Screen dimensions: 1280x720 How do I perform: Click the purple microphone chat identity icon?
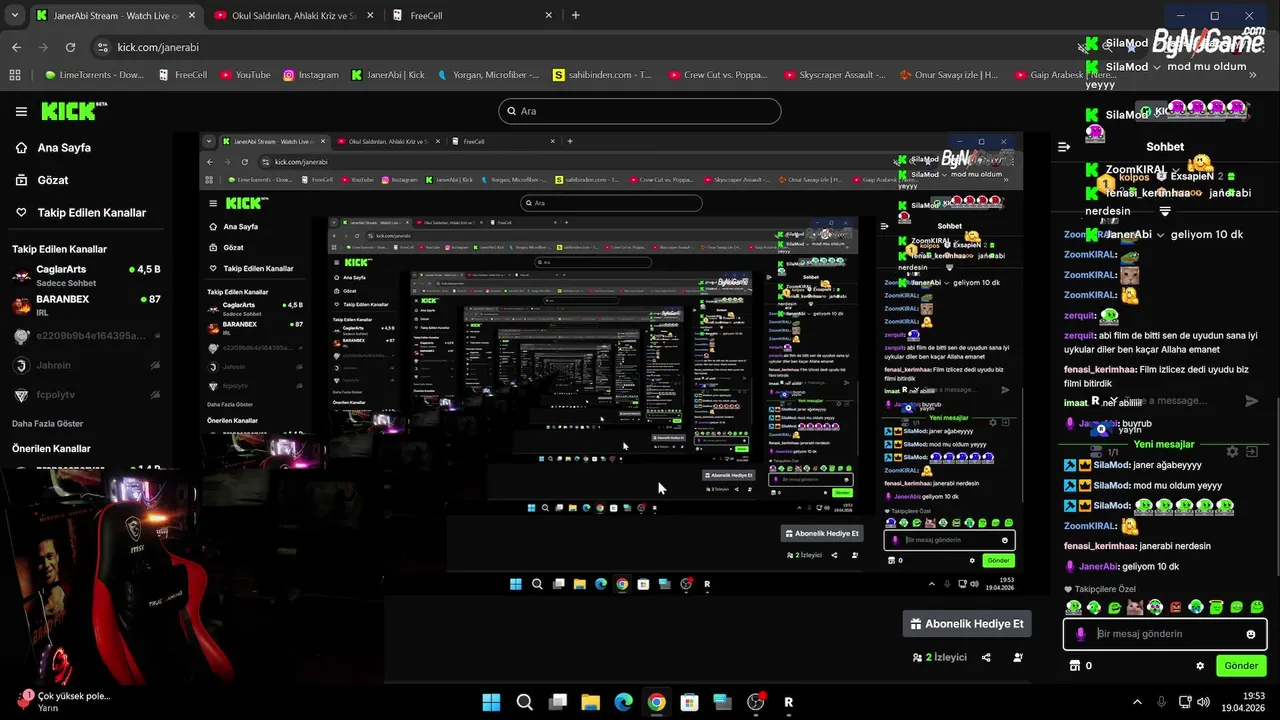point(1080,634)
